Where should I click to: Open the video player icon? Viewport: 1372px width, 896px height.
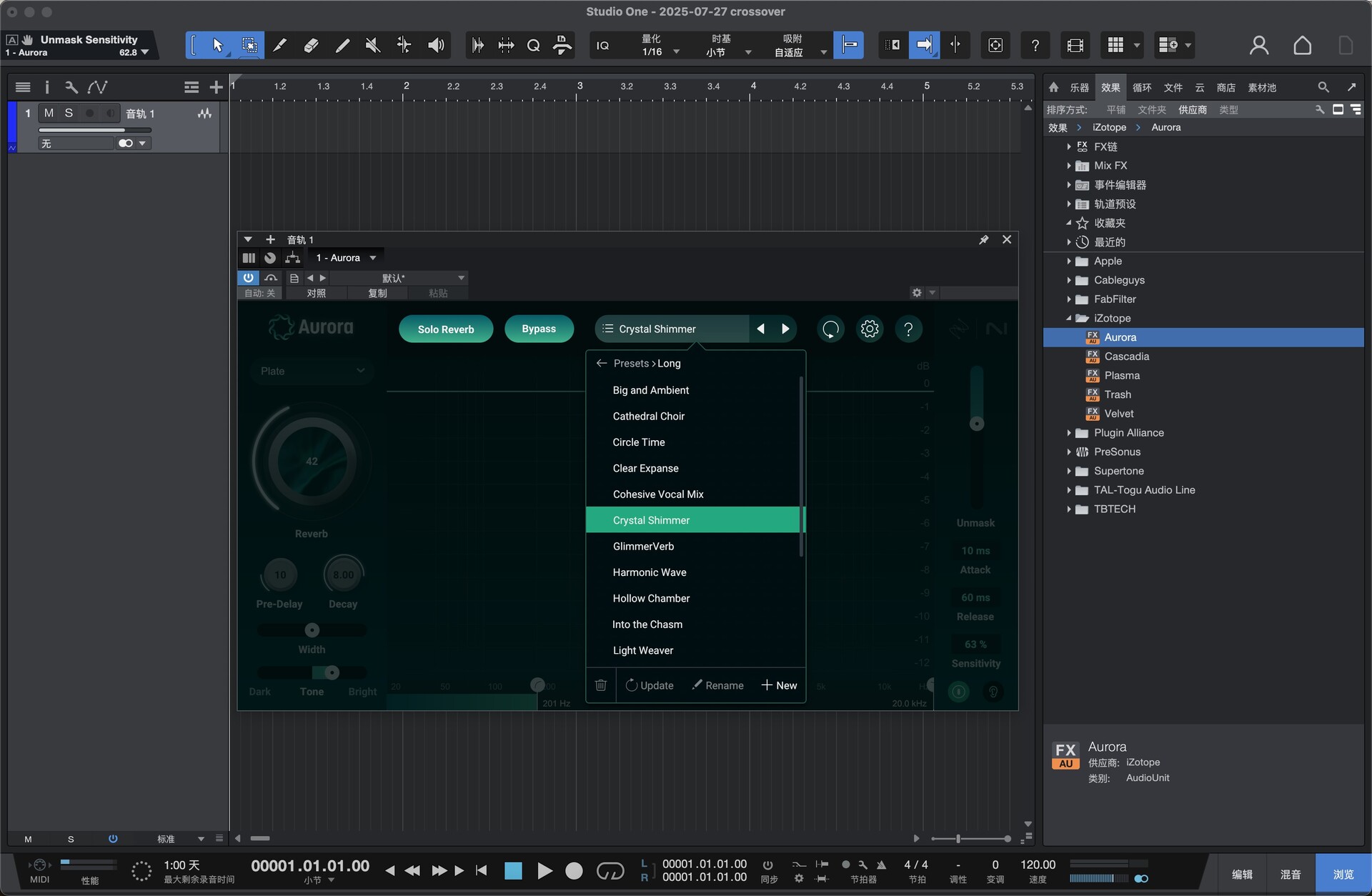pyautogui.click(x=1075, y=46)
